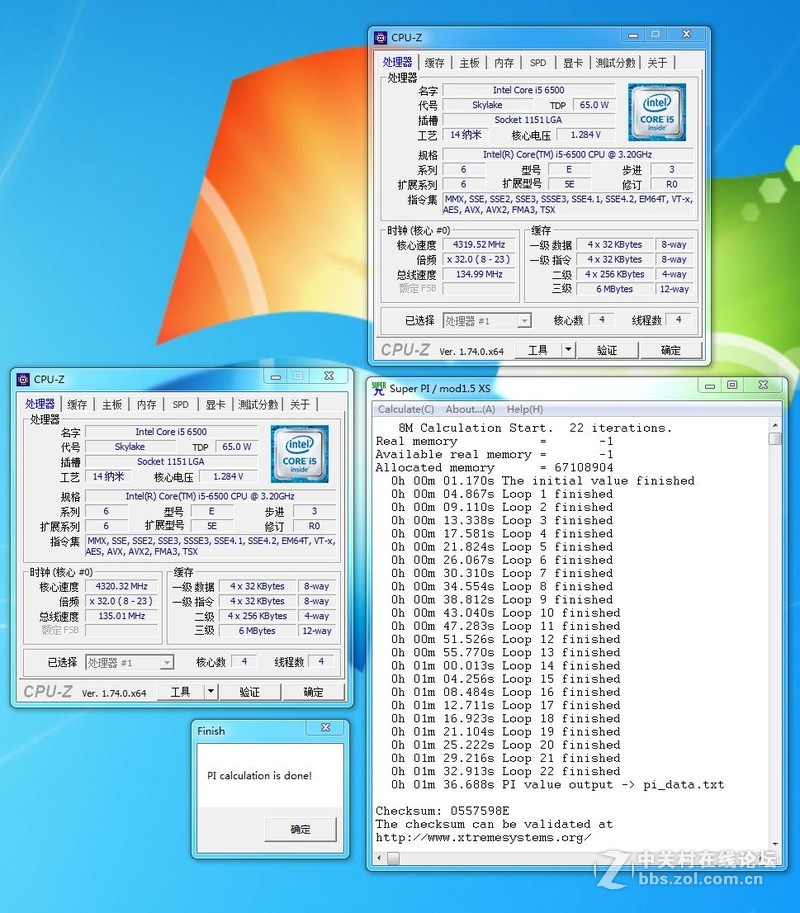
Task: Switch to the 内存 tab in the 4319.52 MHz window
Action: (x=503, y=63)
